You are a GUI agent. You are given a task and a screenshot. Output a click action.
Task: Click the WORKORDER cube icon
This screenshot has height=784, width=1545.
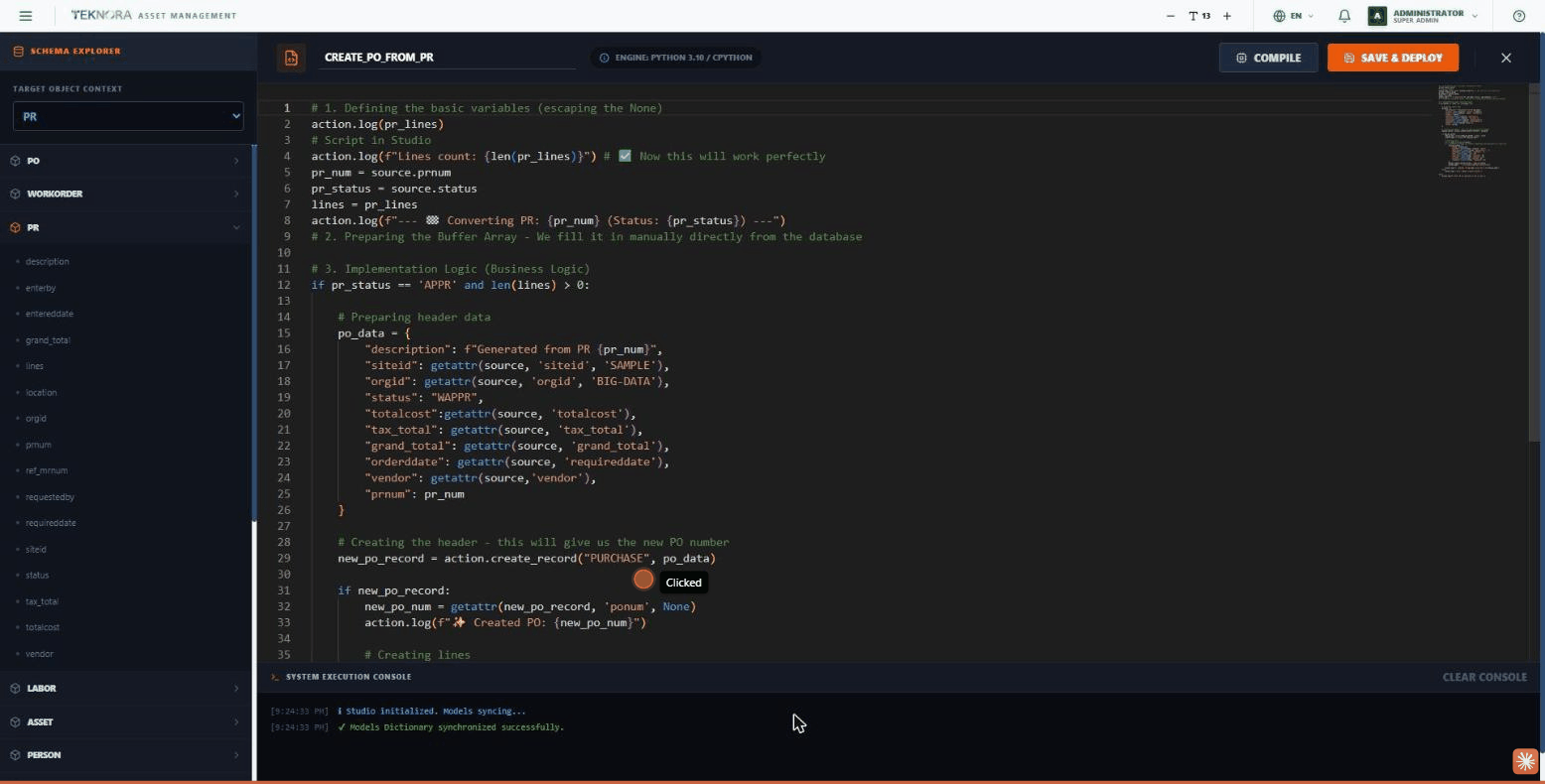(x=15, y=194)
